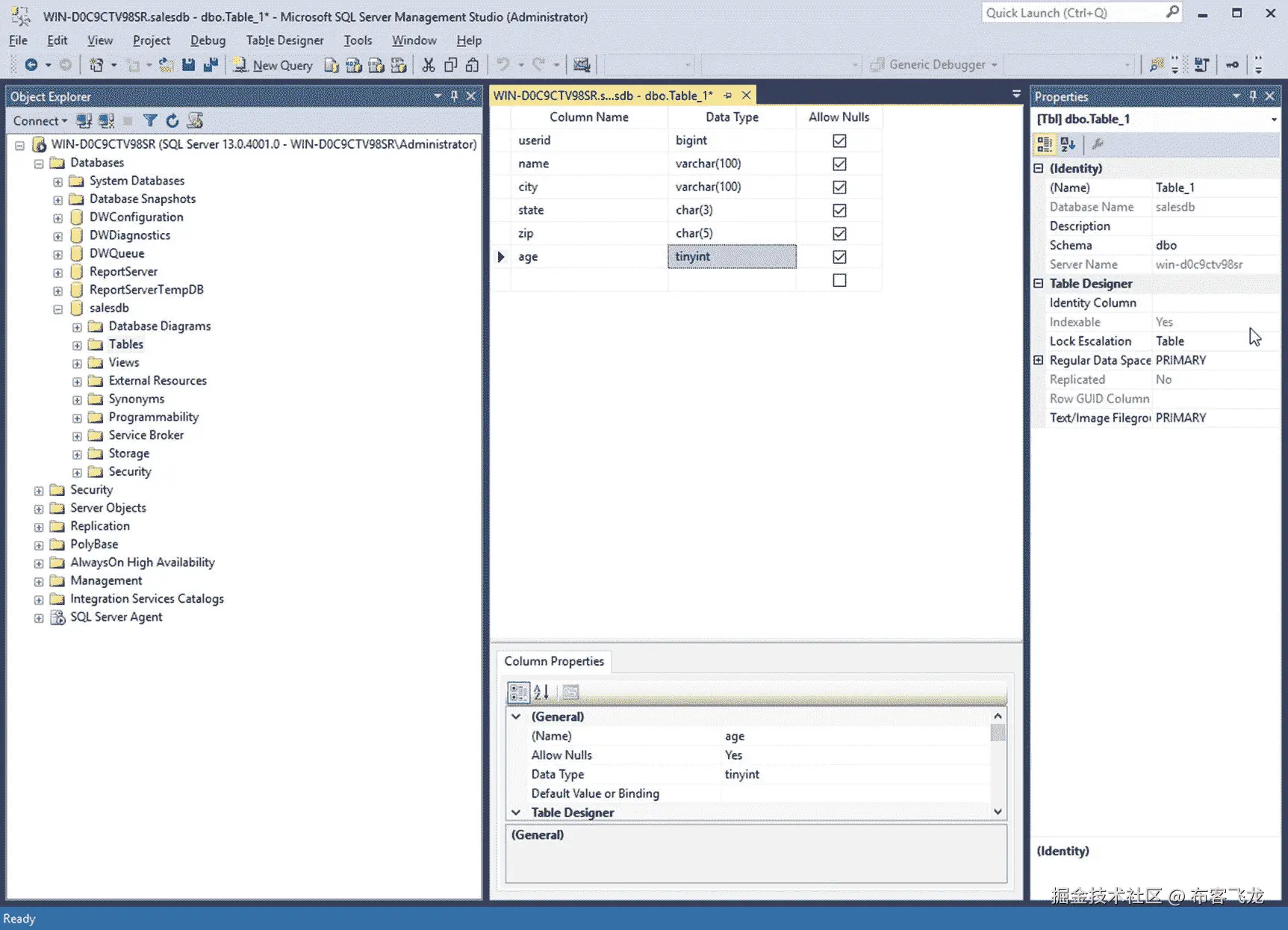Image resolution: width=1288 pixels, height=930 pixels.
Task: Select the Views folder in salesdb
Action: point(124,362)
